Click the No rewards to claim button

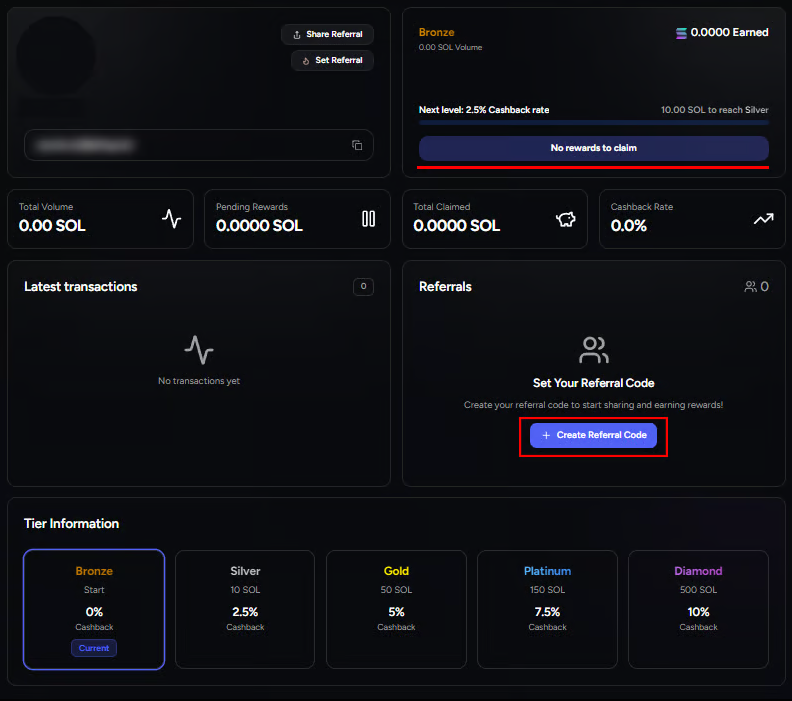pos(593,148)
